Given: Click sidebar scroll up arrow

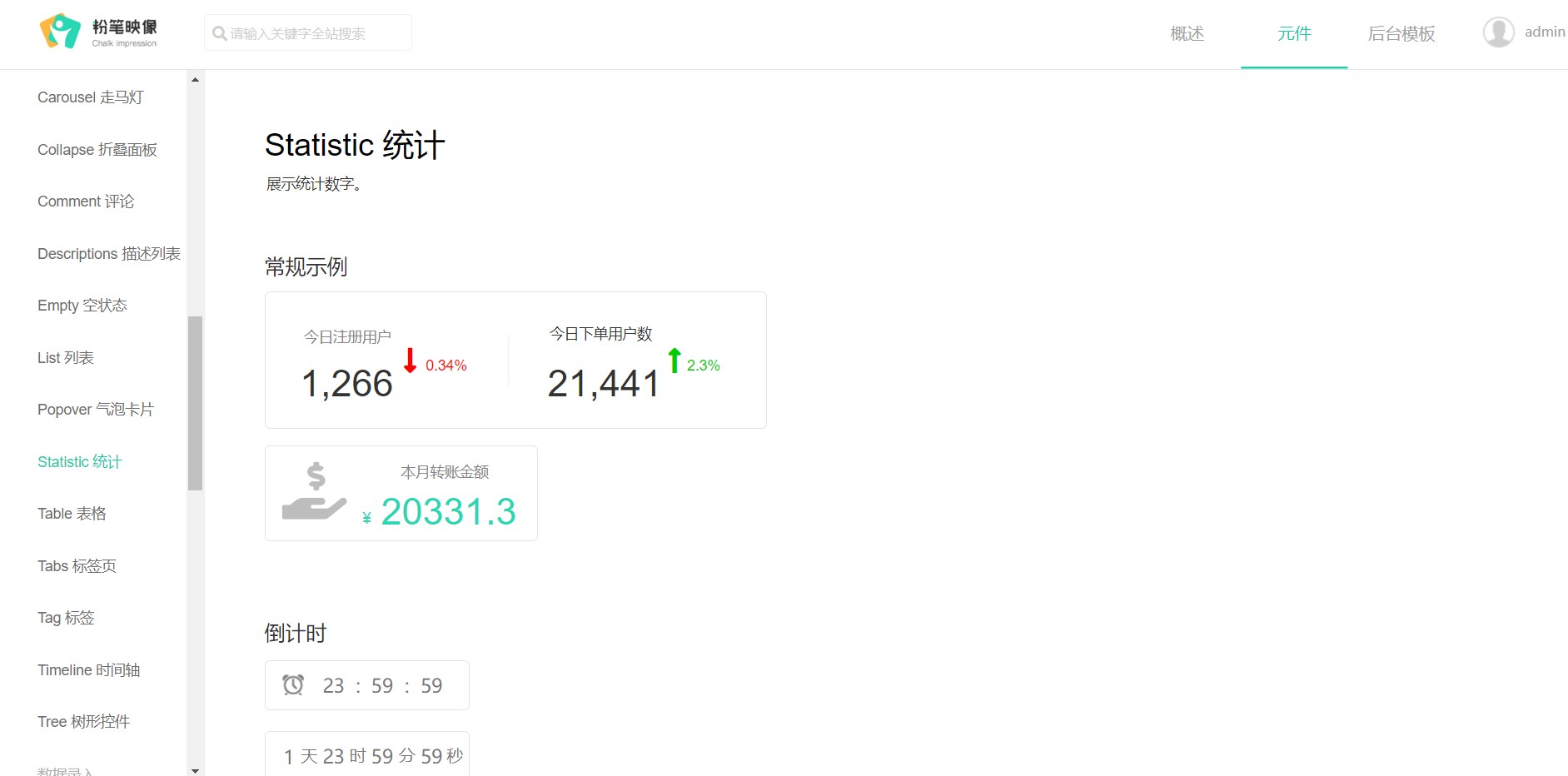Looking at the screenshot, I should tap(195, 80).
